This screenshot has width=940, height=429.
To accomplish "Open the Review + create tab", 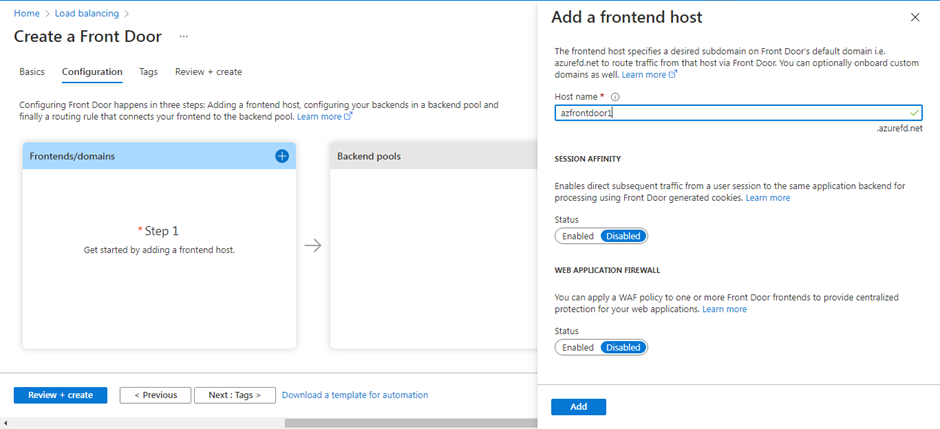I will [209, 72].
